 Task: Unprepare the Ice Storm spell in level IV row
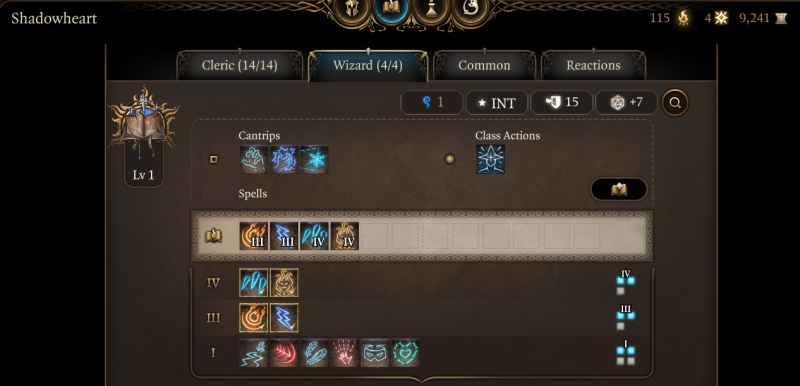pyautogui.click(x=254, y=282)
